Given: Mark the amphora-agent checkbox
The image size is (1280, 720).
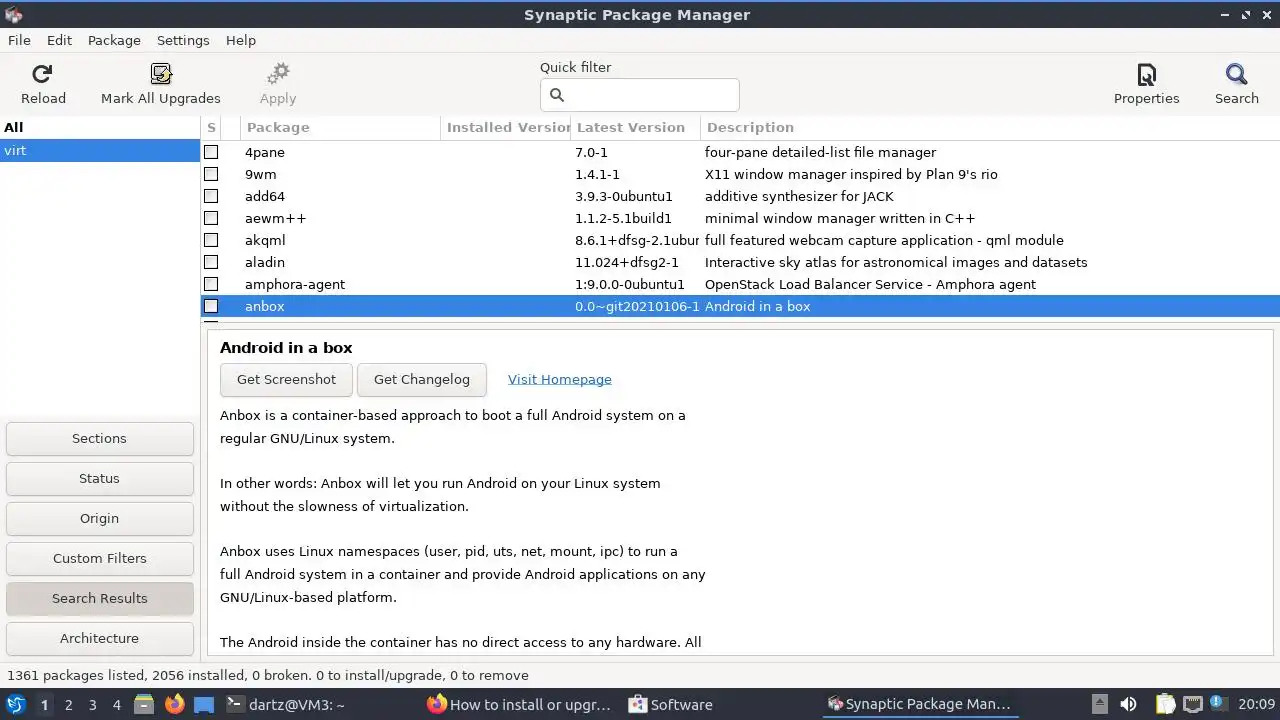Looking at the screenshot, I should coord(211,284).
